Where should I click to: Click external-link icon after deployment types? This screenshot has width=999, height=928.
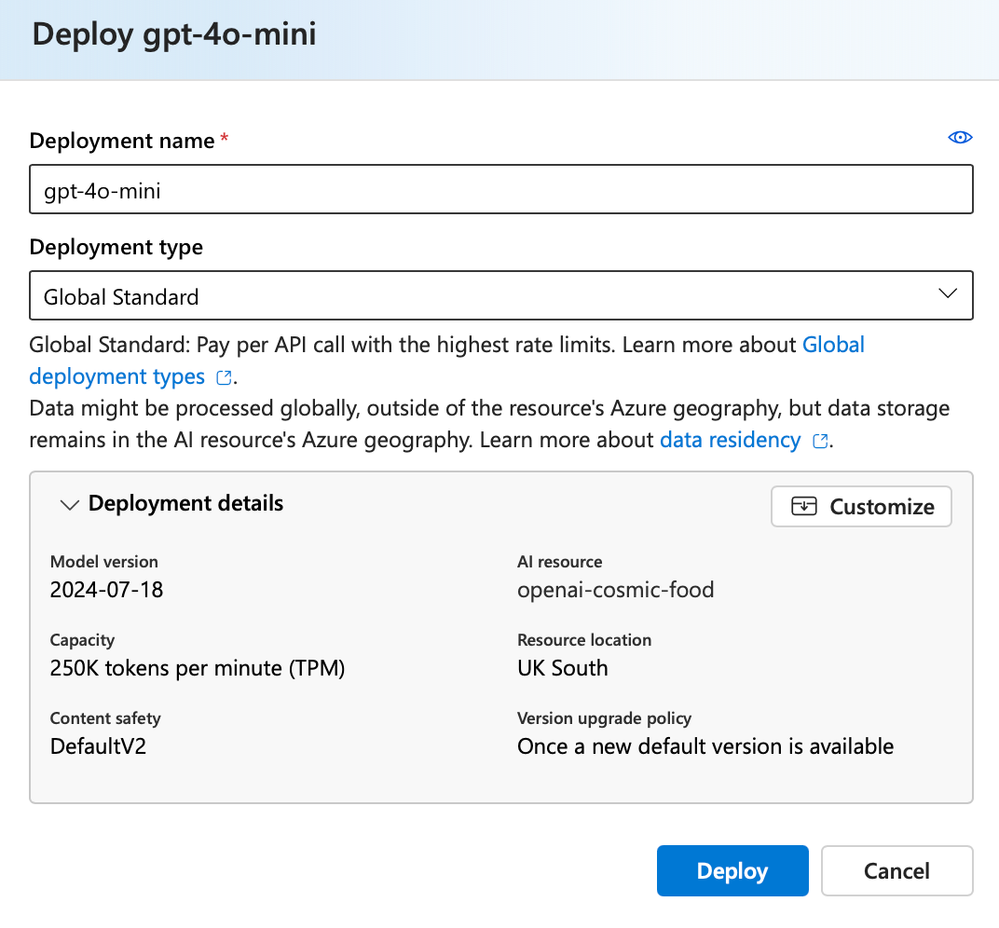coord(225,378)
